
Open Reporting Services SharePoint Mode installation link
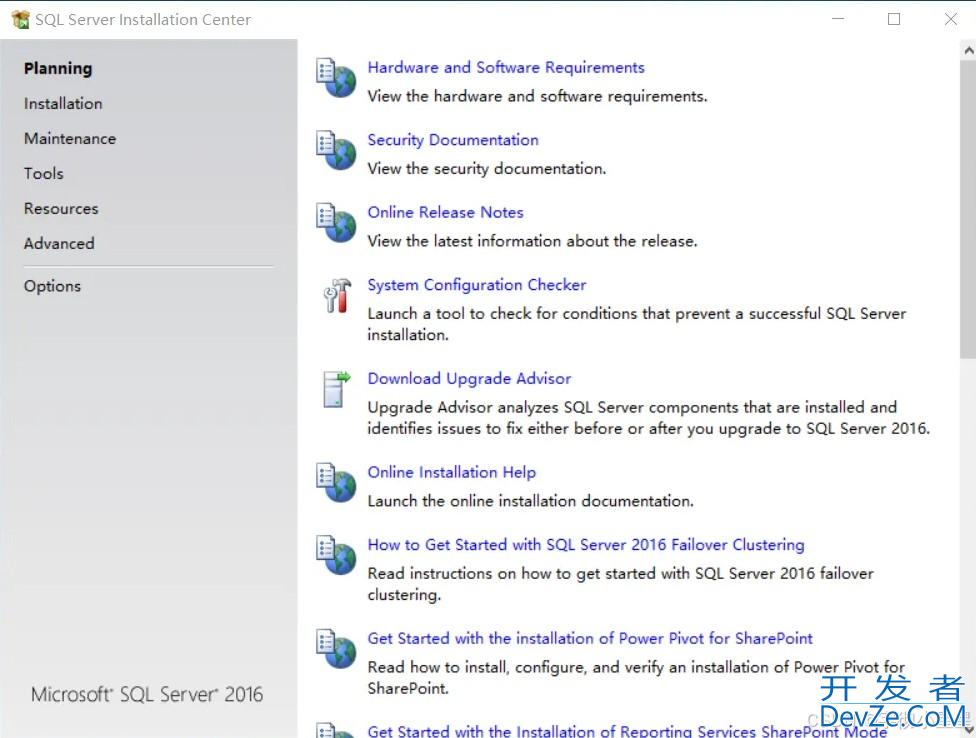click(x=627, y=731)
